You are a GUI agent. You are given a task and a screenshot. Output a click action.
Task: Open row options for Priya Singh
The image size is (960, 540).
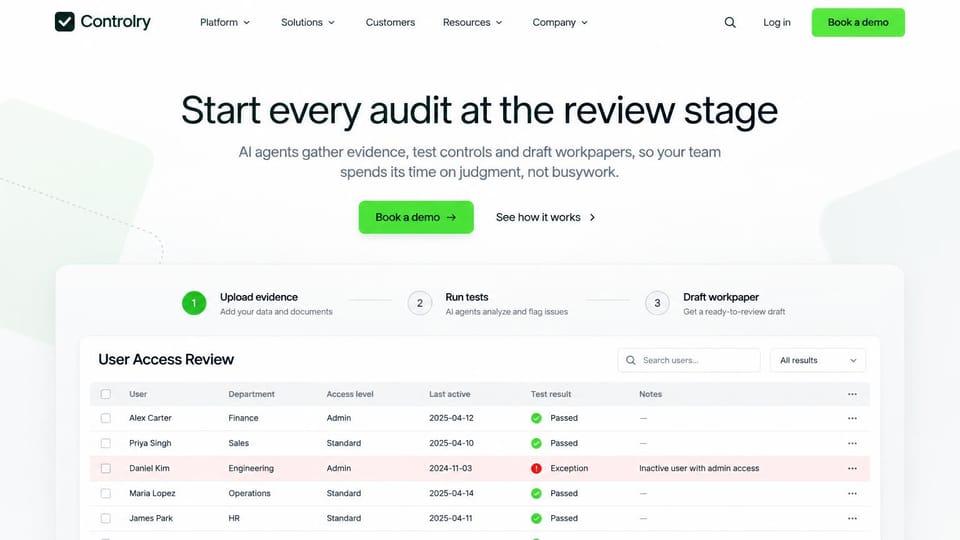pyautogui.click(x=852, y=443)
